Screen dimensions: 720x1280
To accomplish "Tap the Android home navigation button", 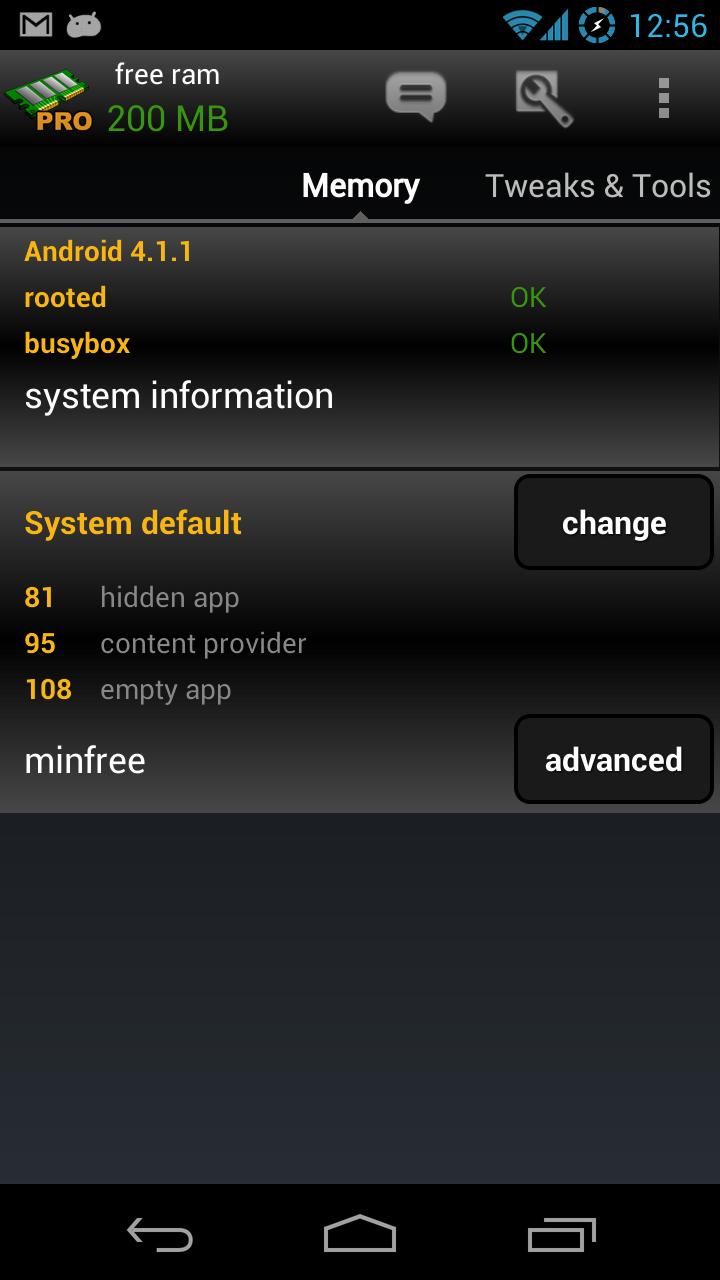I will coord(360,1234).
